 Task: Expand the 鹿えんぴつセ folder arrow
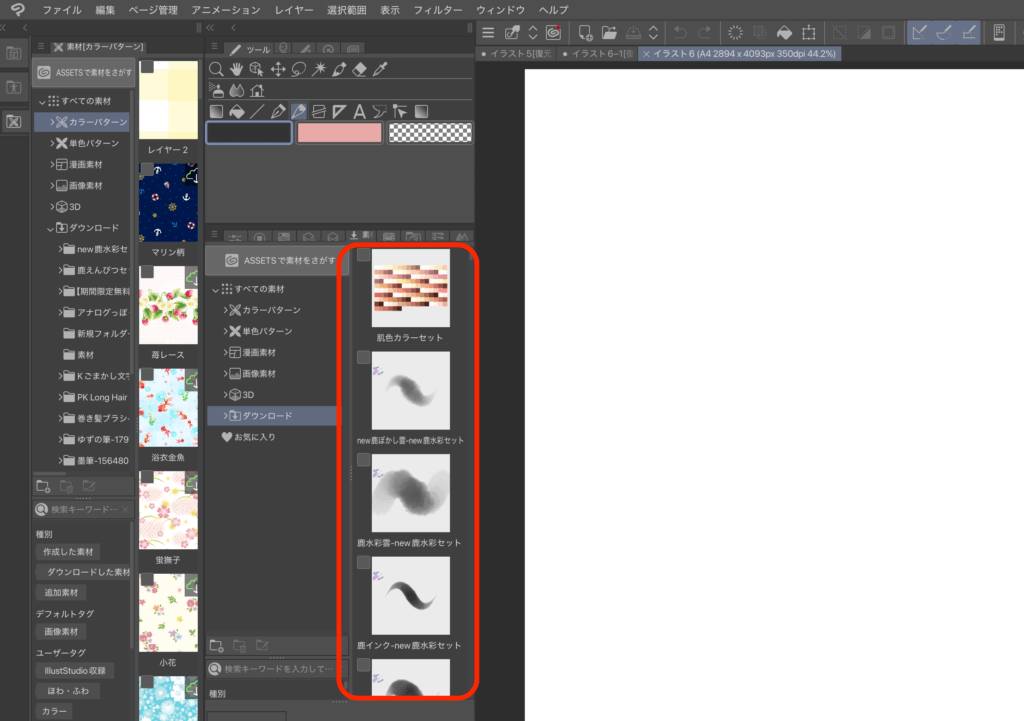61,270
